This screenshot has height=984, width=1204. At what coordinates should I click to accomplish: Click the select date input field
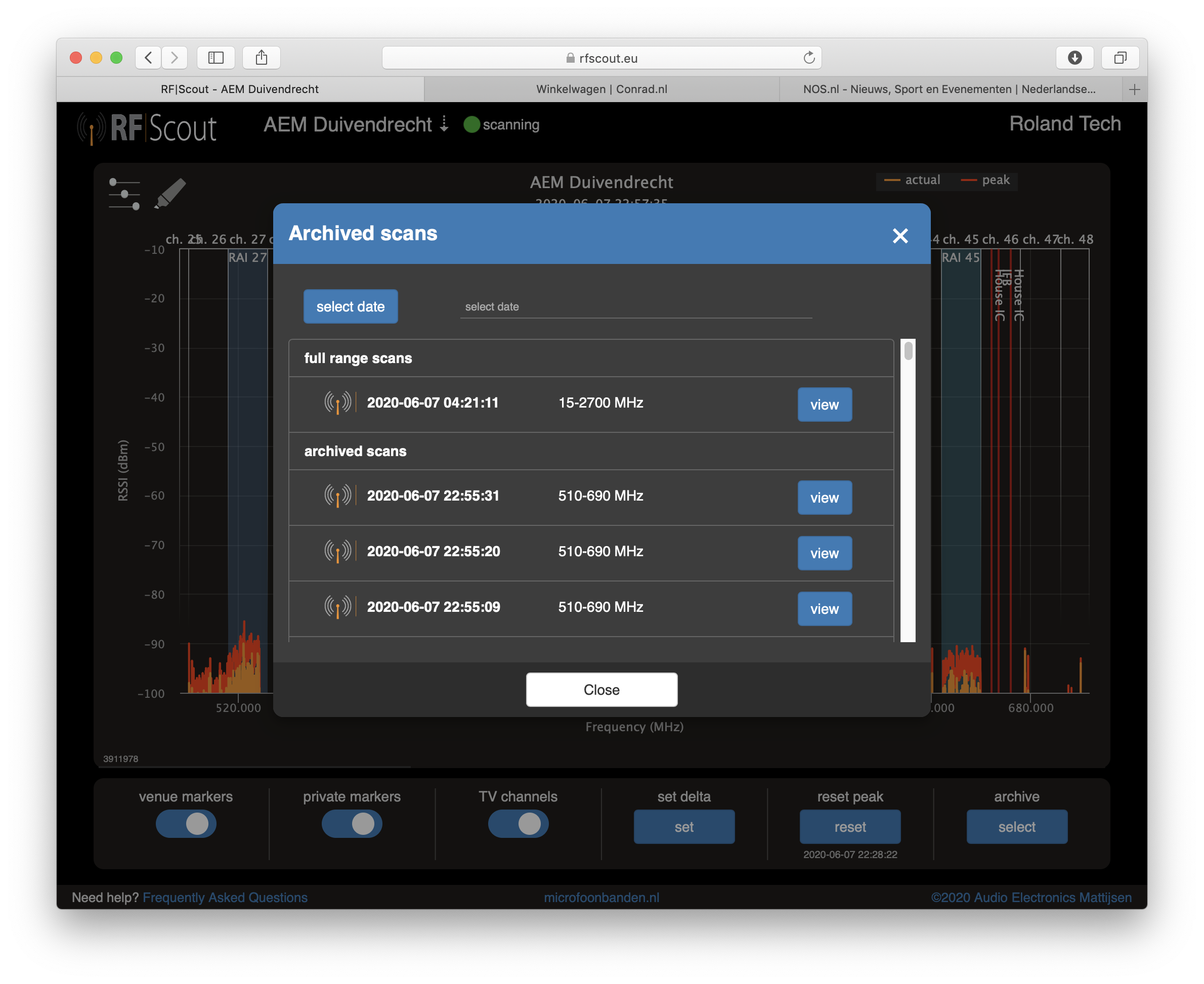[x=636, y=306]
